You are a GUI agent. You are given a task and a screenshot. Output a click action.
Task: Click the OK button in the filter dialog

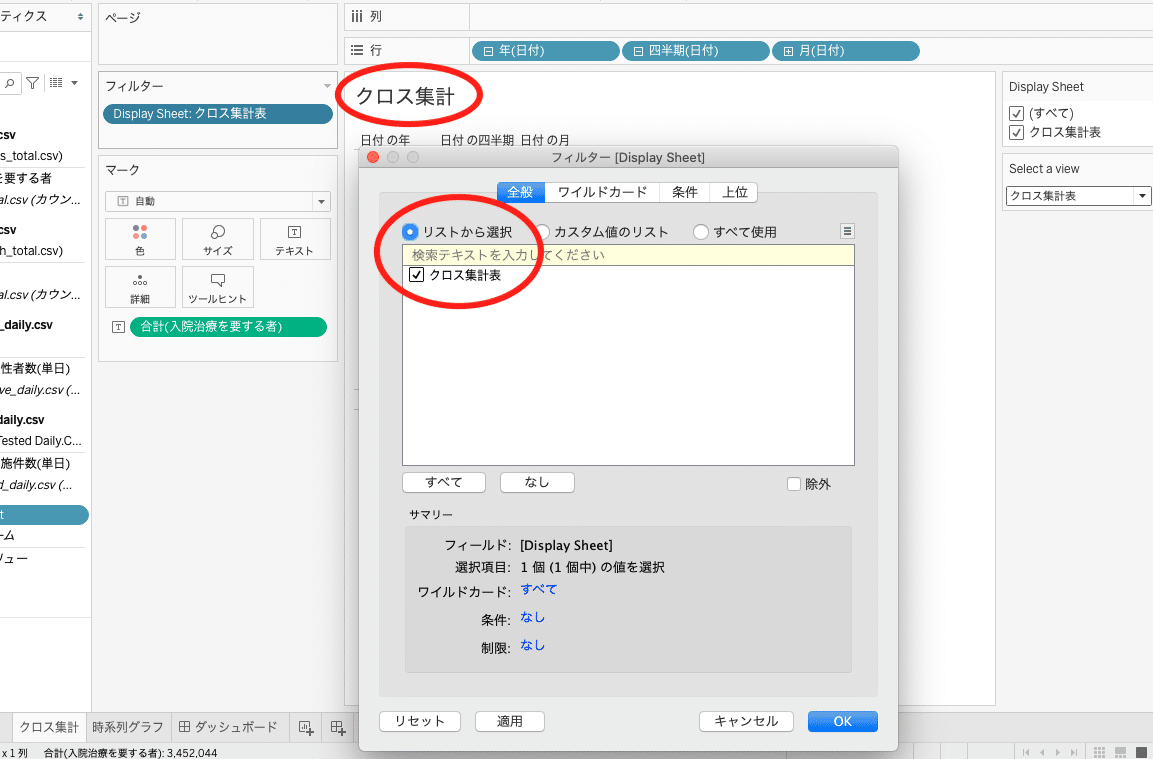(842, 721)
